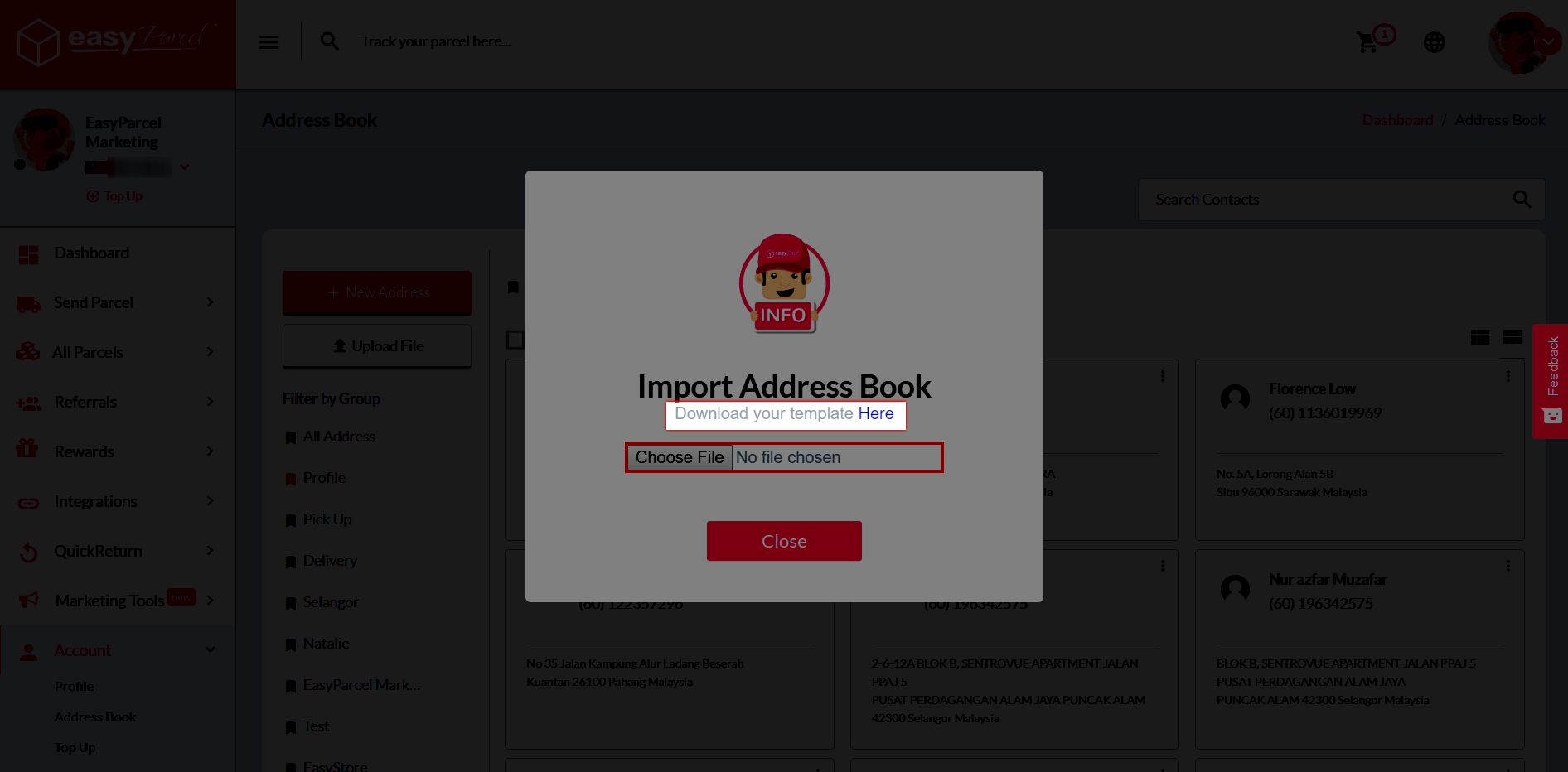
Task: Click the globe language icon
Action: pos(1434,41)
